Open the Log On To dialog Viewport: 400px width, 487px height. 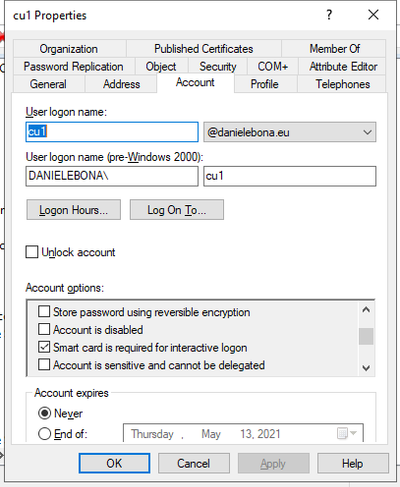177,210
